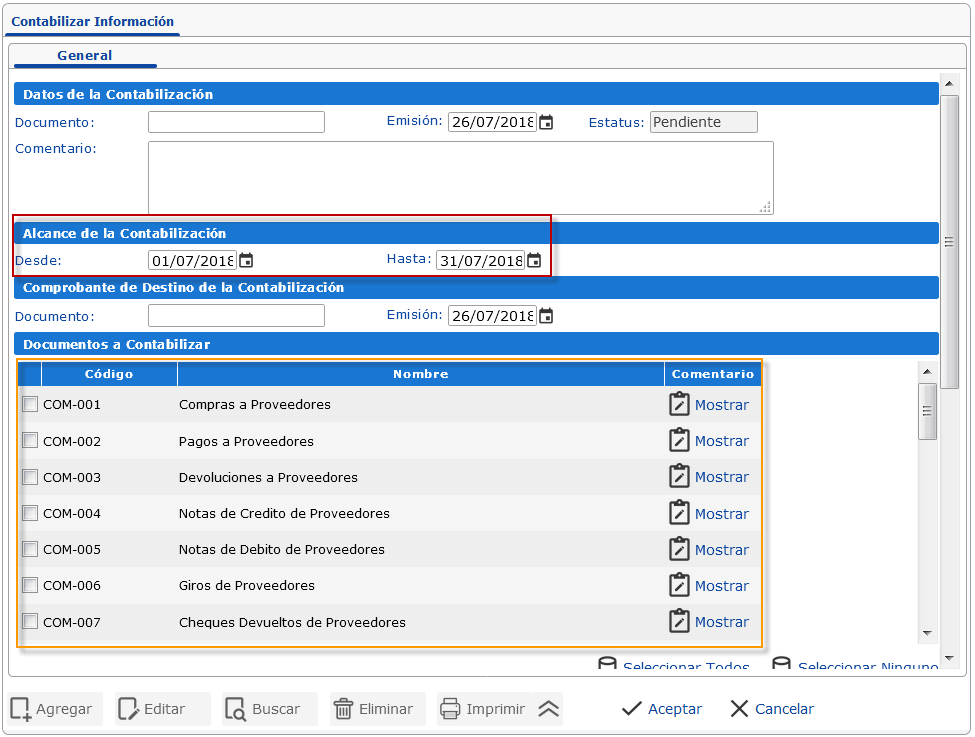Click the Agregar plus icon
Image resolution: width=975 pixels, height=737 pixels.
[21, 709]
